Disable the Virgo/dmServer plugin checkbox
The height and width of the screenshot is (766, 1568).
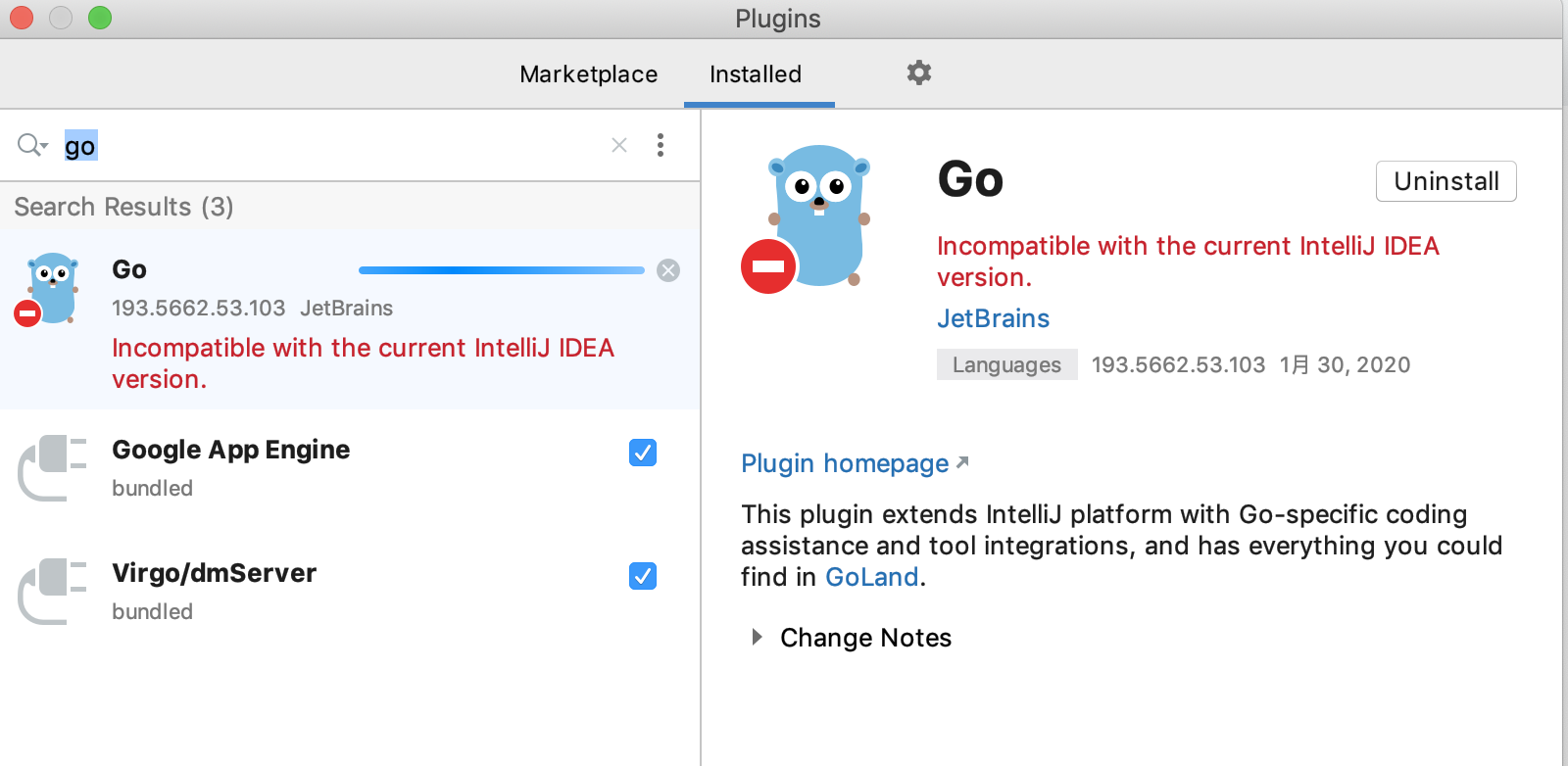click(x=643, y=576)
